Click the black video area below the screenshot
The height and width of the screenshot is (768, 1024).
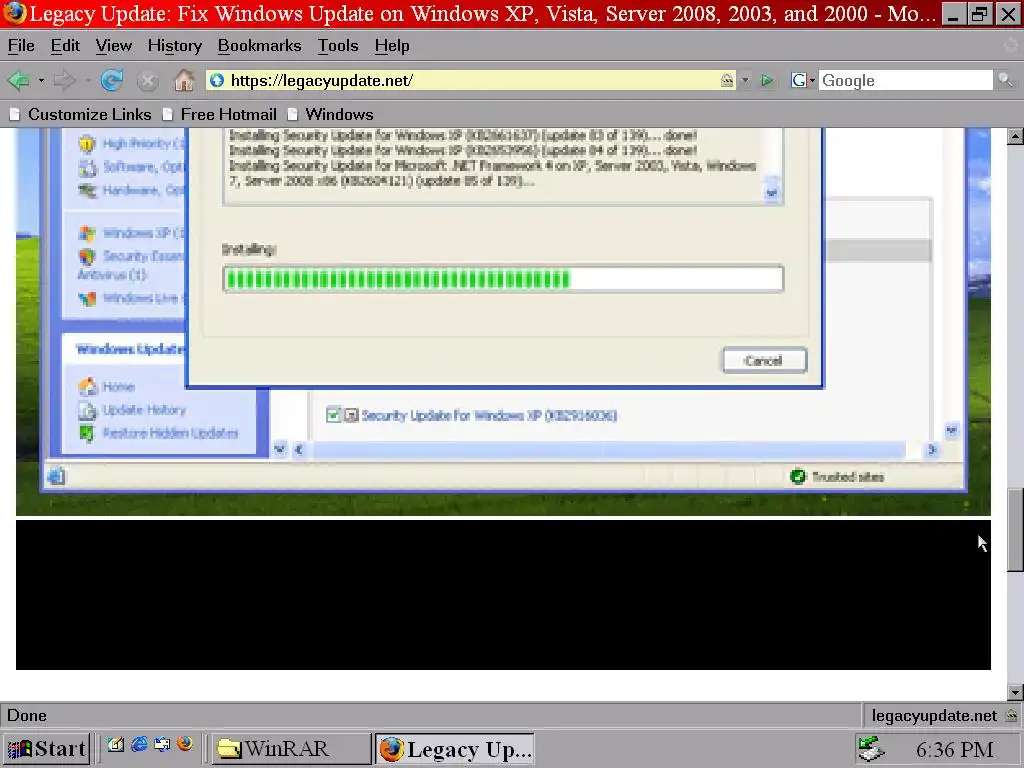pos(503,595)
